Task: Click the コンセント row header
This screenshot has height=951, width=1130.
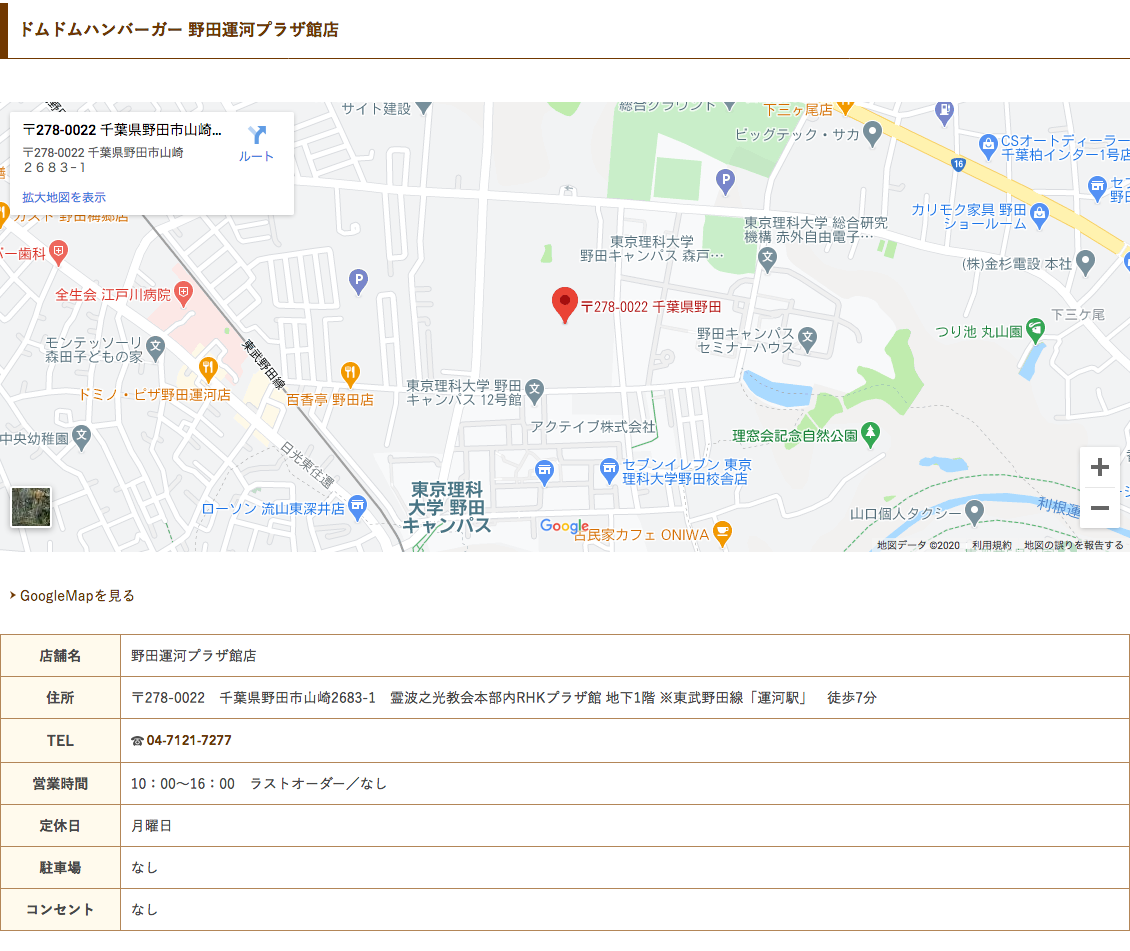Action: (x=61, y=909)
